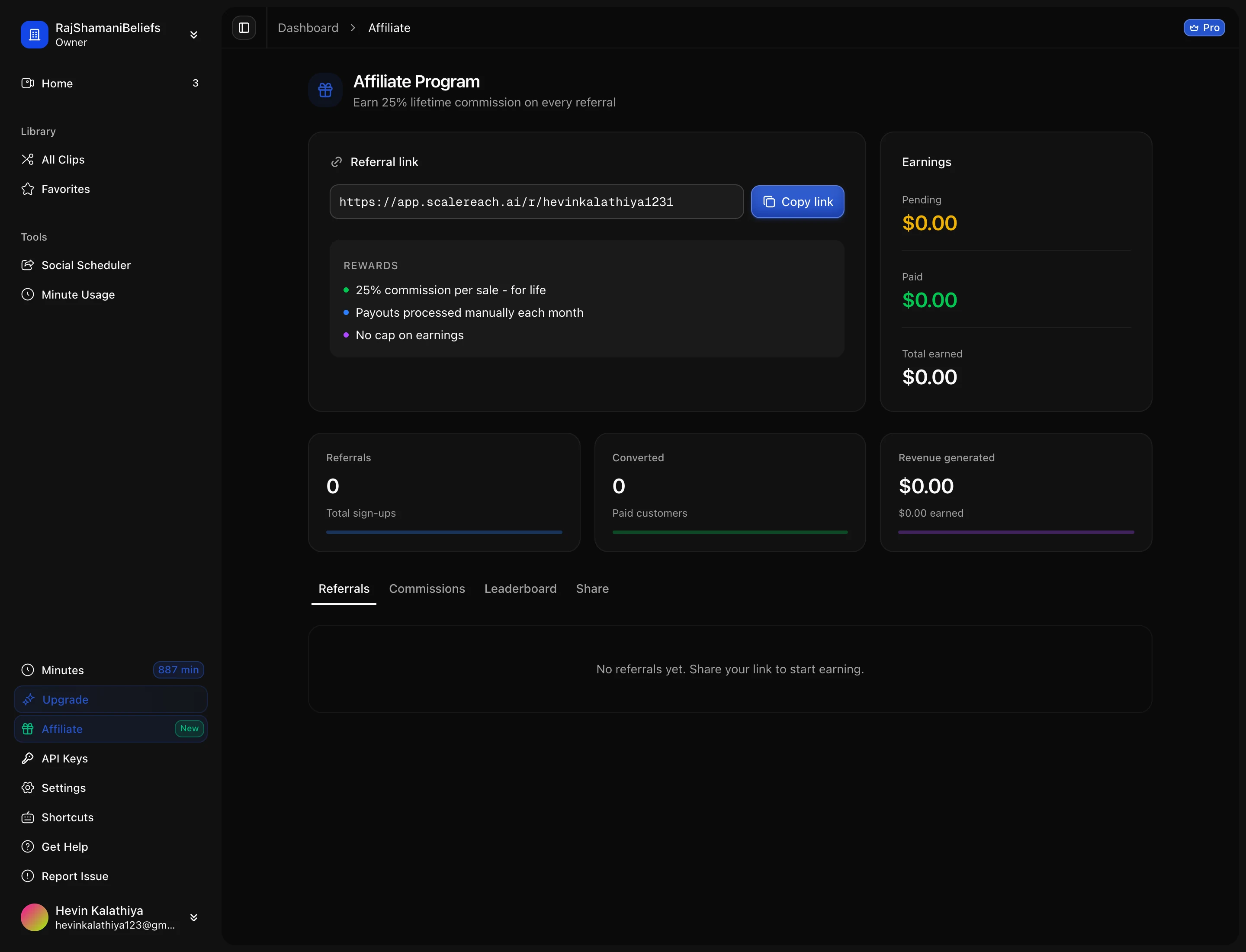This screenshot has width=1246, height=952.
Task: Click the green bullet beside 25% commission
Action: point(346,290)
